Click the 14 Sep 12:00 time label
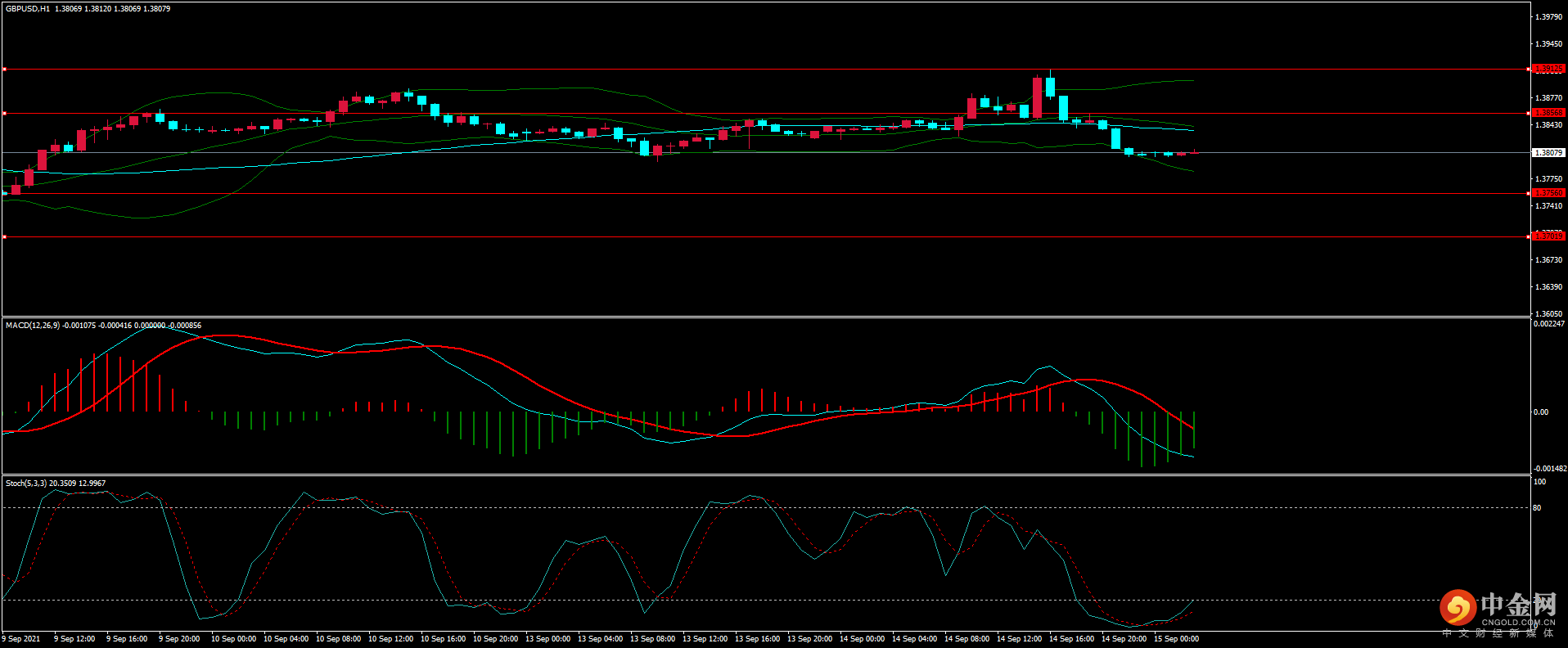 [x=1019, y=639]
